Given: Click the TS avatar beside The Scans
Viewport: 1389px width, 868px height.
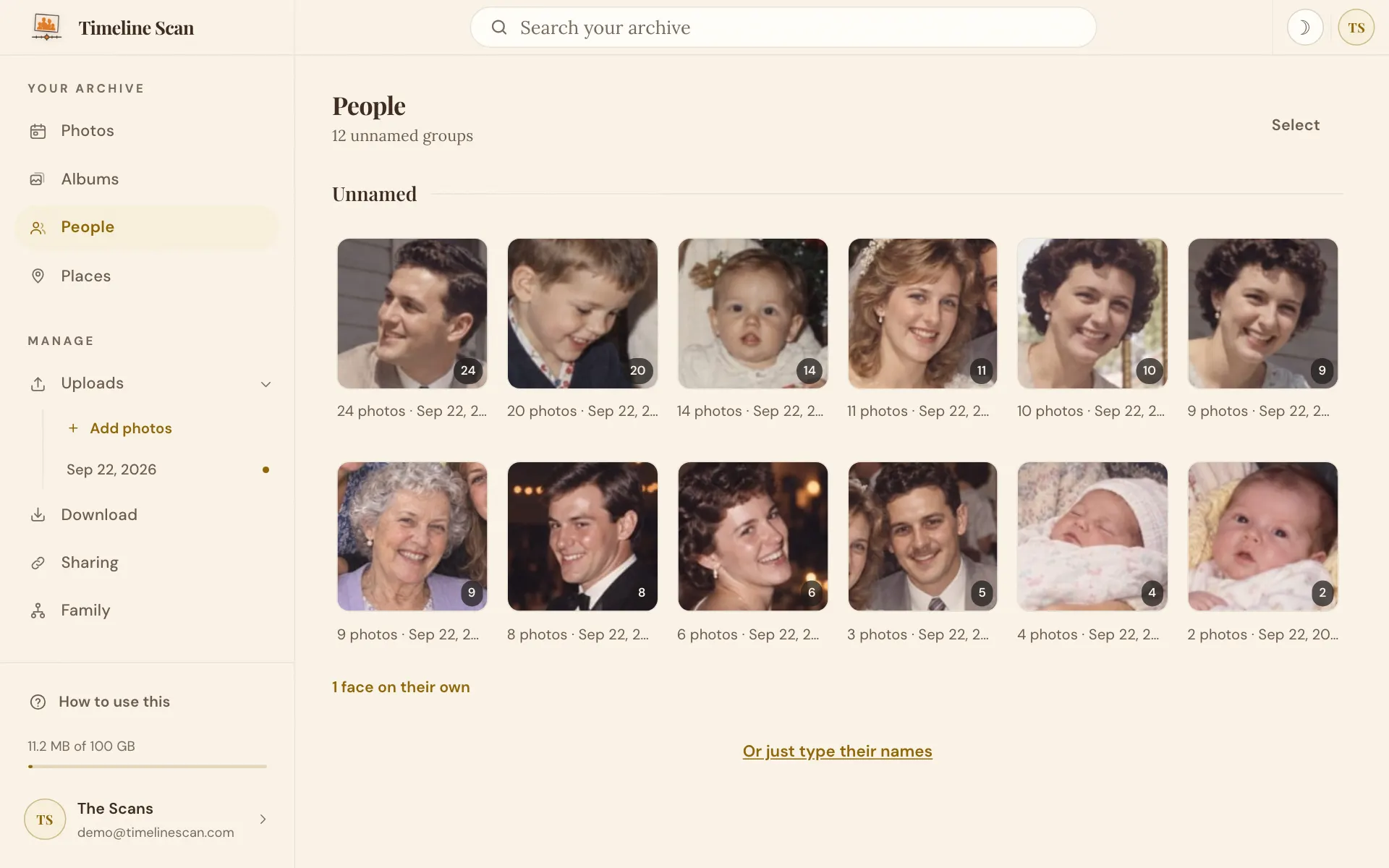Looking at the screenshot, I should (x=45, y=819).
